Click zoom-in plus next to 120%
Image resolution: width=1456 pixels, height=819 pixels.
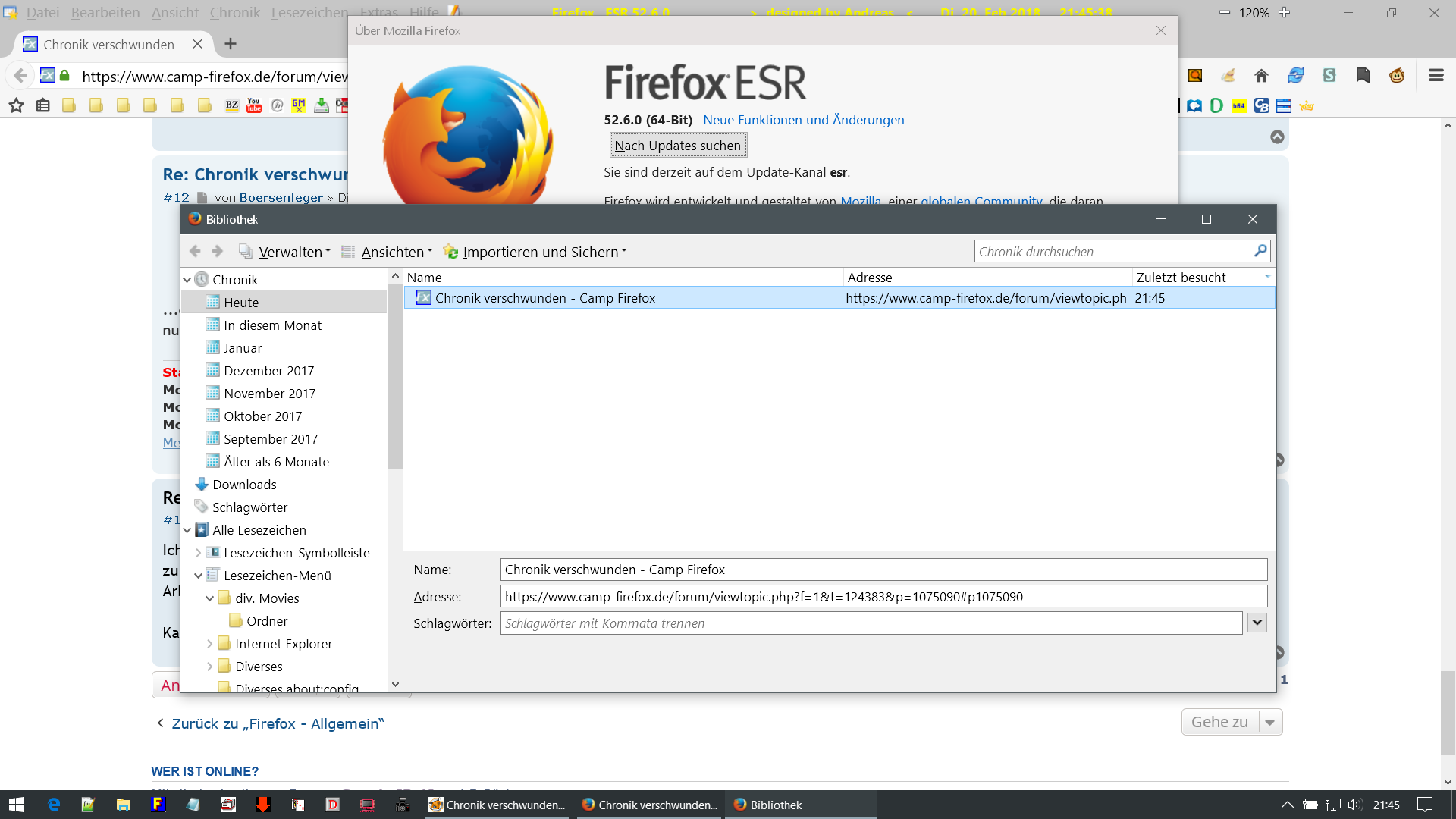coord(1284,13)
